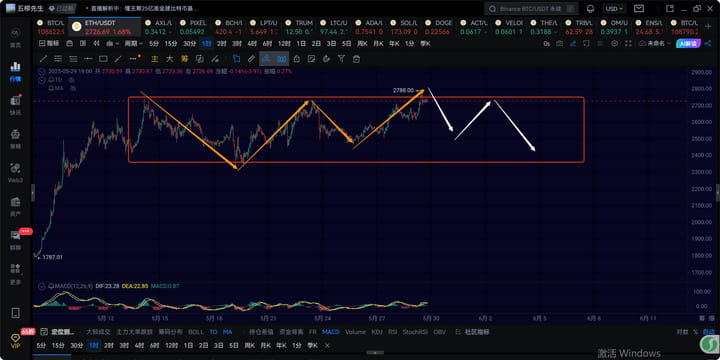Click the notification bell icon

(x=591, y=9)
